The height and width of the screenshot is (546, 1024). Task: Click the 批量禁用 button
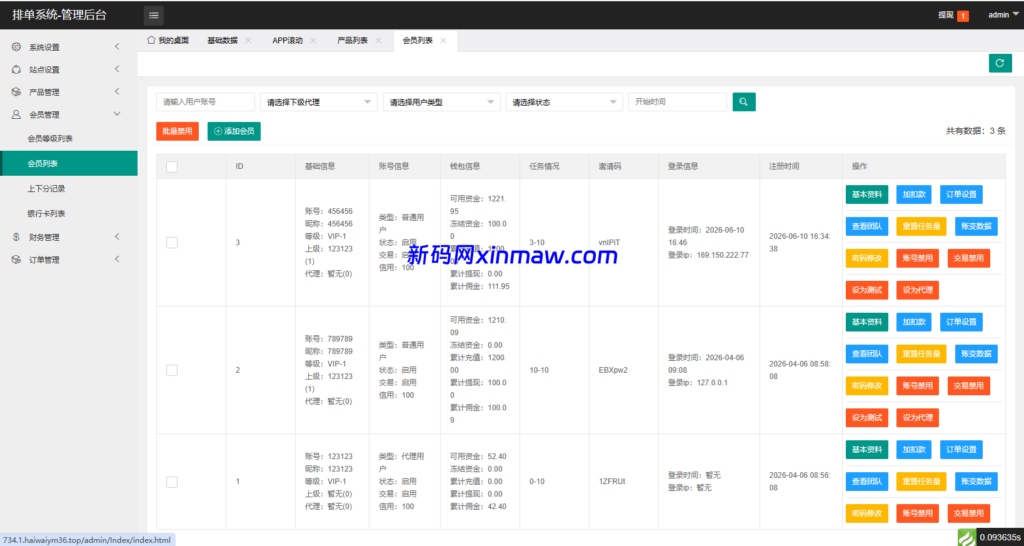178,131
